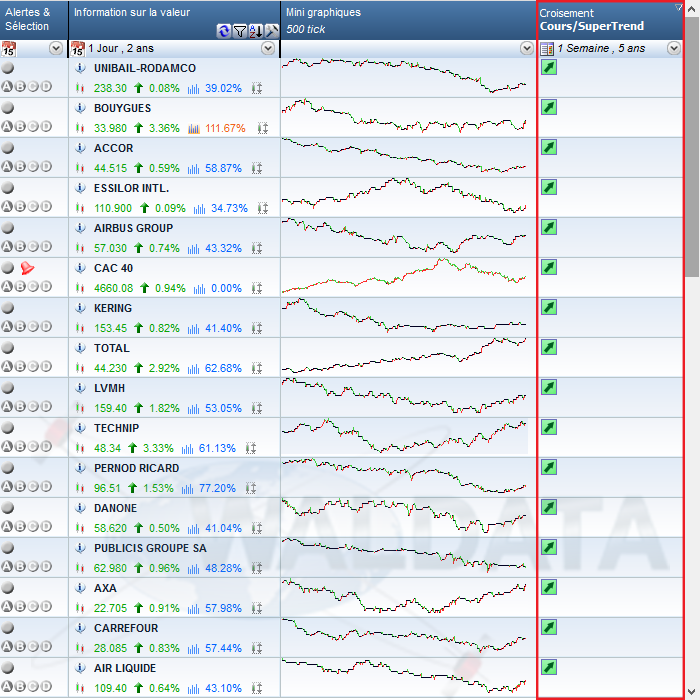Viewport: 700px width, 700px height.
Task: Click the Information sur la valeur header
Action: pos(175,20)
